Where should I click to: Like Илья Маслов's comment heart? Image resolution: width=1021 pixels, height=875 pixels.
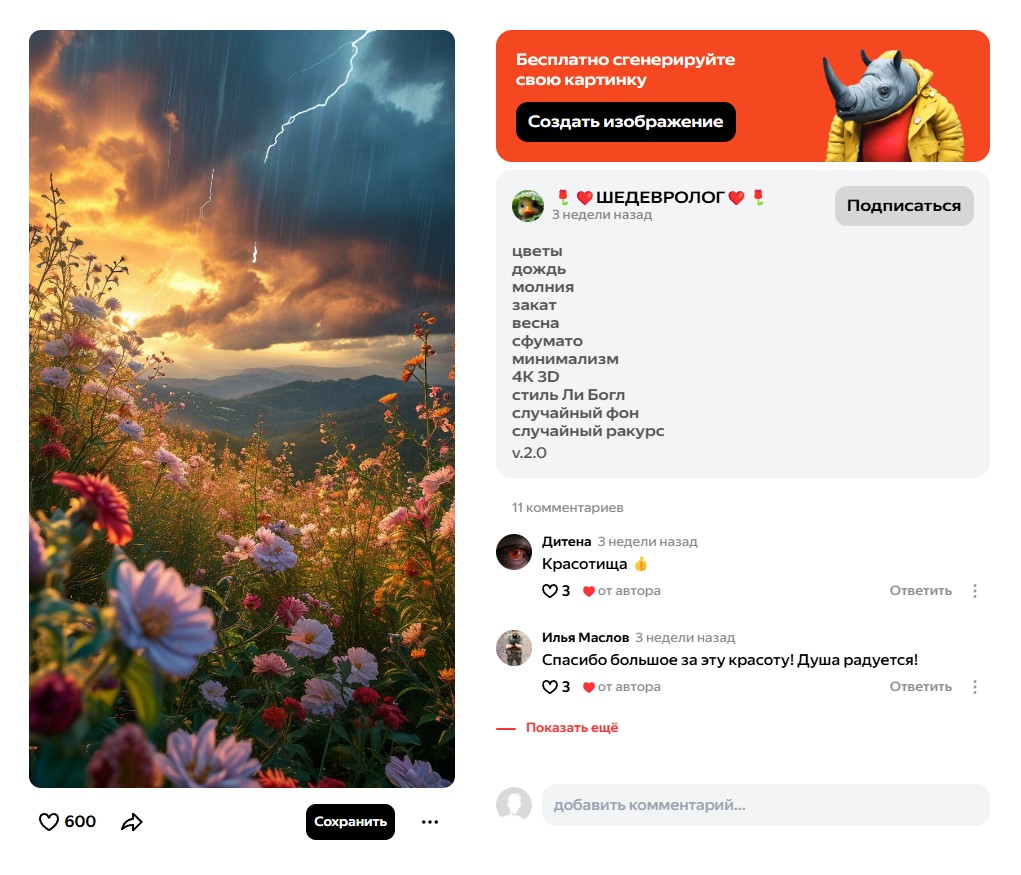[x=550, y=686]
